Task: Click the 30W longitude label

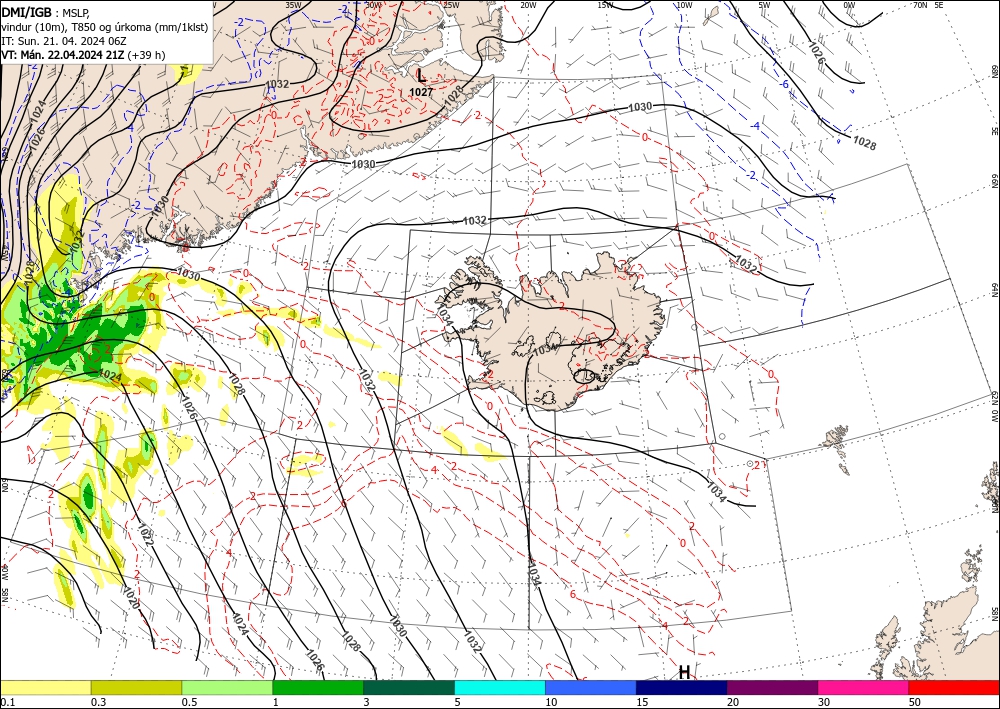Action: pos(373,5)
